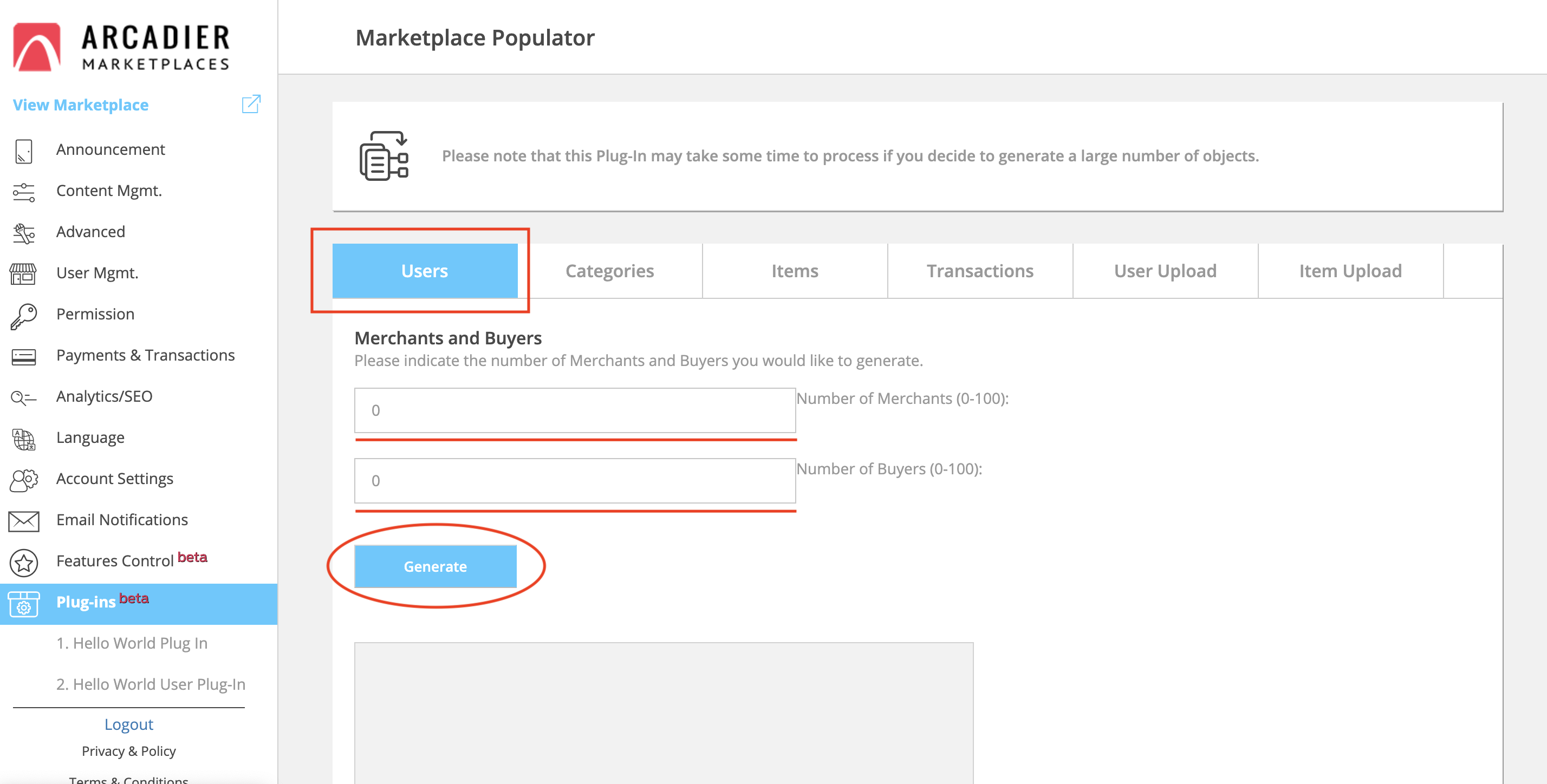Image resolution: width=1547 pixels, height=784 pixels.
Task: Click the User Mgmt. storefront icon
Action: point(23,274)
